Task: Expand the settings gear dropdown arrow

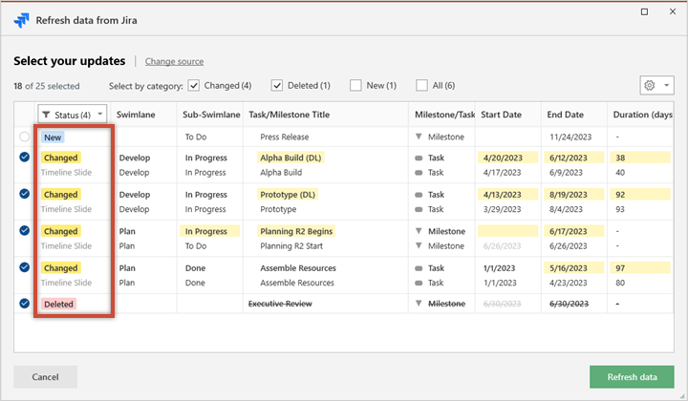Action: click(x=666, y=85)
